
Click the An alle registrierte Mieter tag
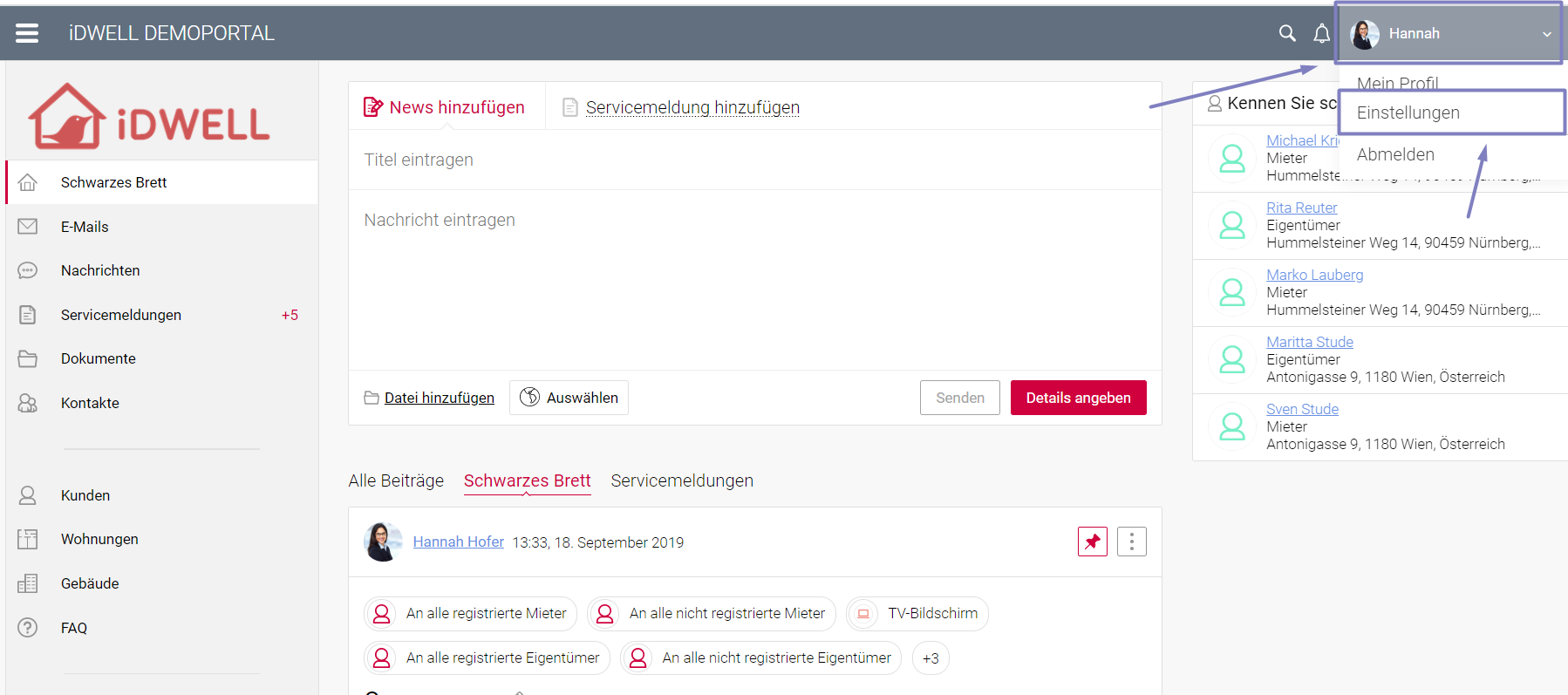[x=470, y=614]
